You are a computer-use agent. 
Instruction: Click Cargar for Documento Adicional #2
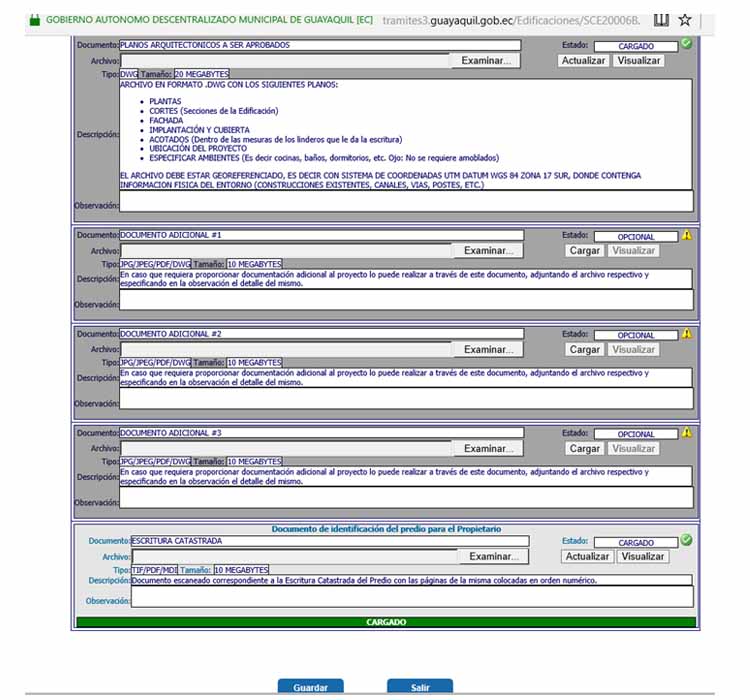click(585, 350)
